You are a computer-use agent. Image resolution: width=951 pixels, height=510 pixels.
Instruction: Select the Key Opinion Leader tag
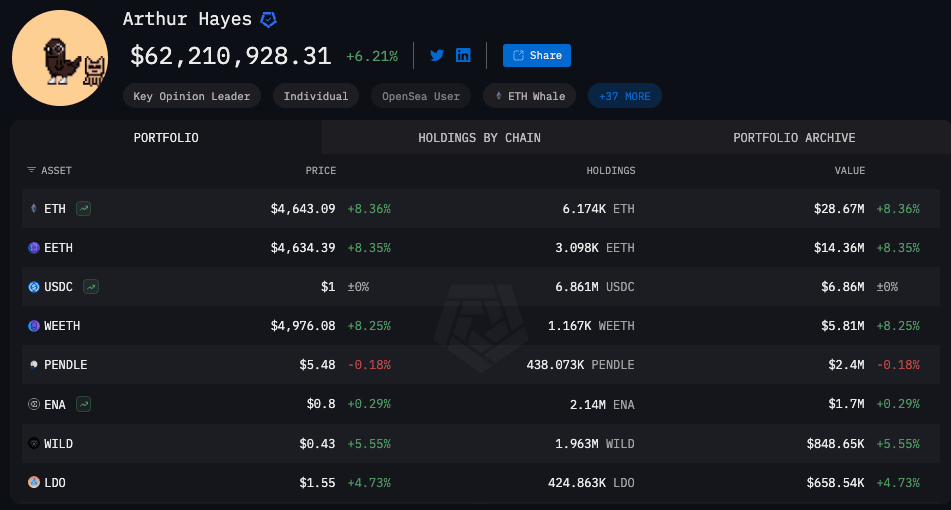click(192, 96)
